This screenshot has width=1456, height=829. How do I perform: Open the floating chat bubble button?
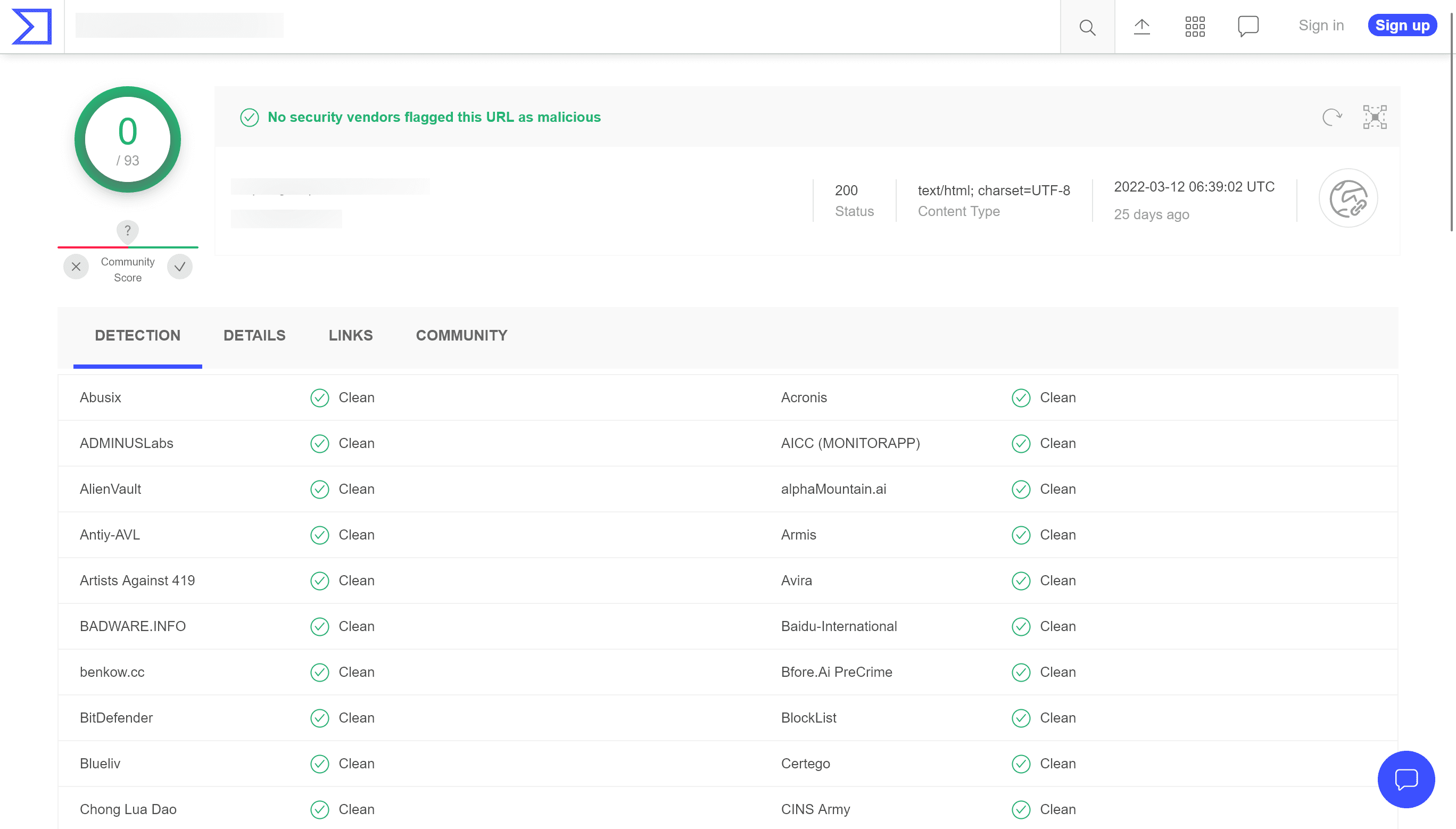point(1405,779)
